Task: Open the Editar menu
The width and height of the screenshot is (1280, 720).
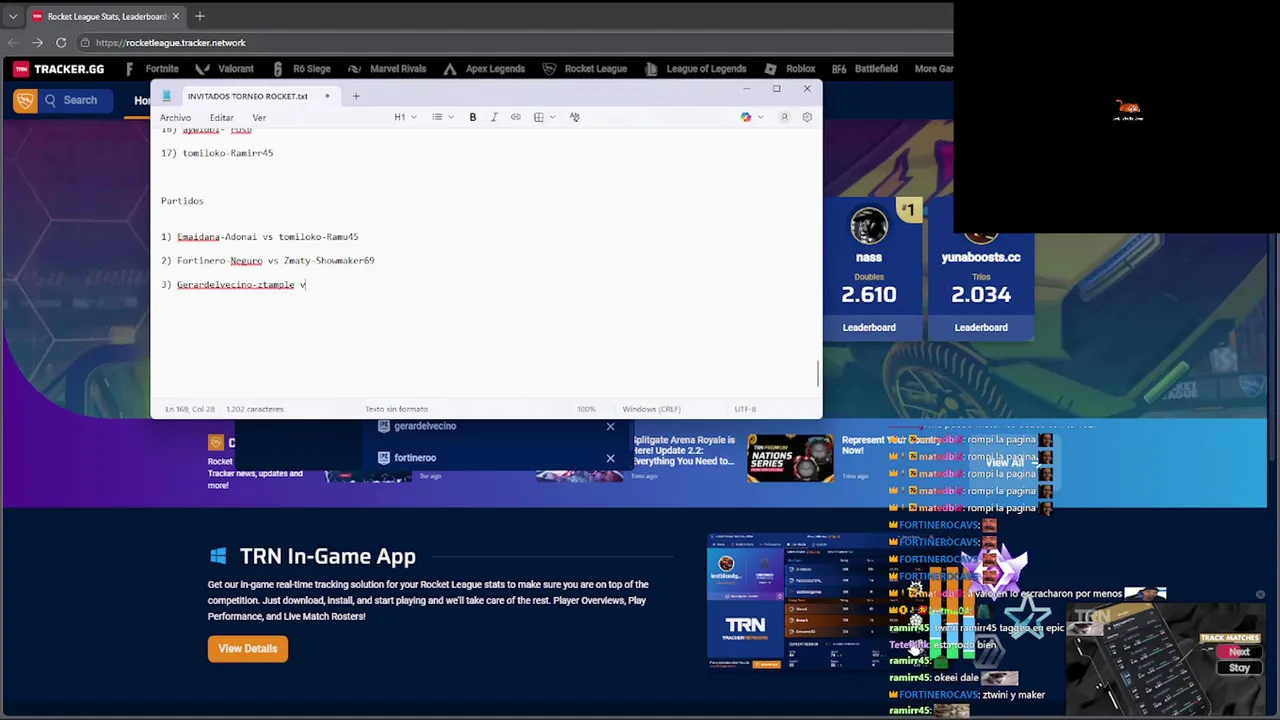Action: tap(221, 118)
